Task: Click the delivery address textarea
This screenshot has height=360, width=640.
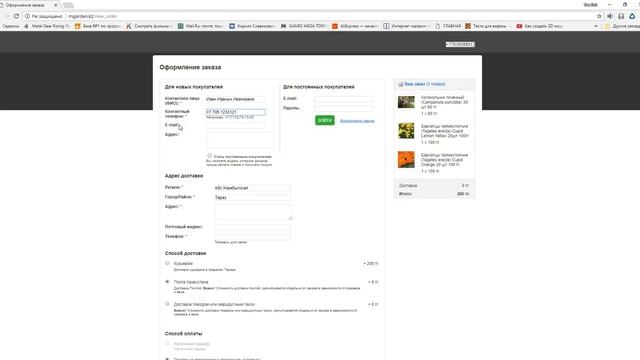Action: click(253, 212)
